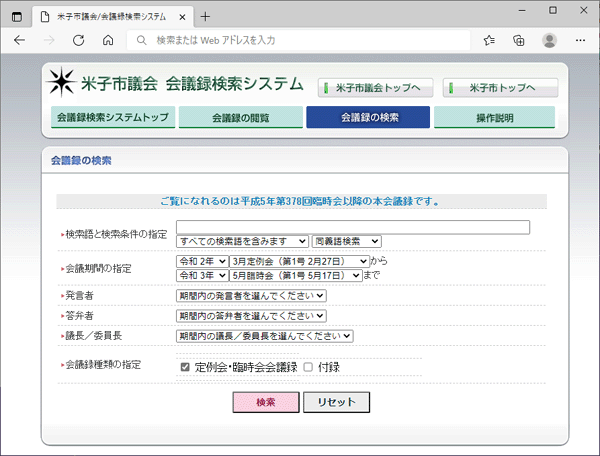The height and width of the screenshot is (456, 600).
Task: Click the 米子市議会 star logo
Action: pos(61,82)
